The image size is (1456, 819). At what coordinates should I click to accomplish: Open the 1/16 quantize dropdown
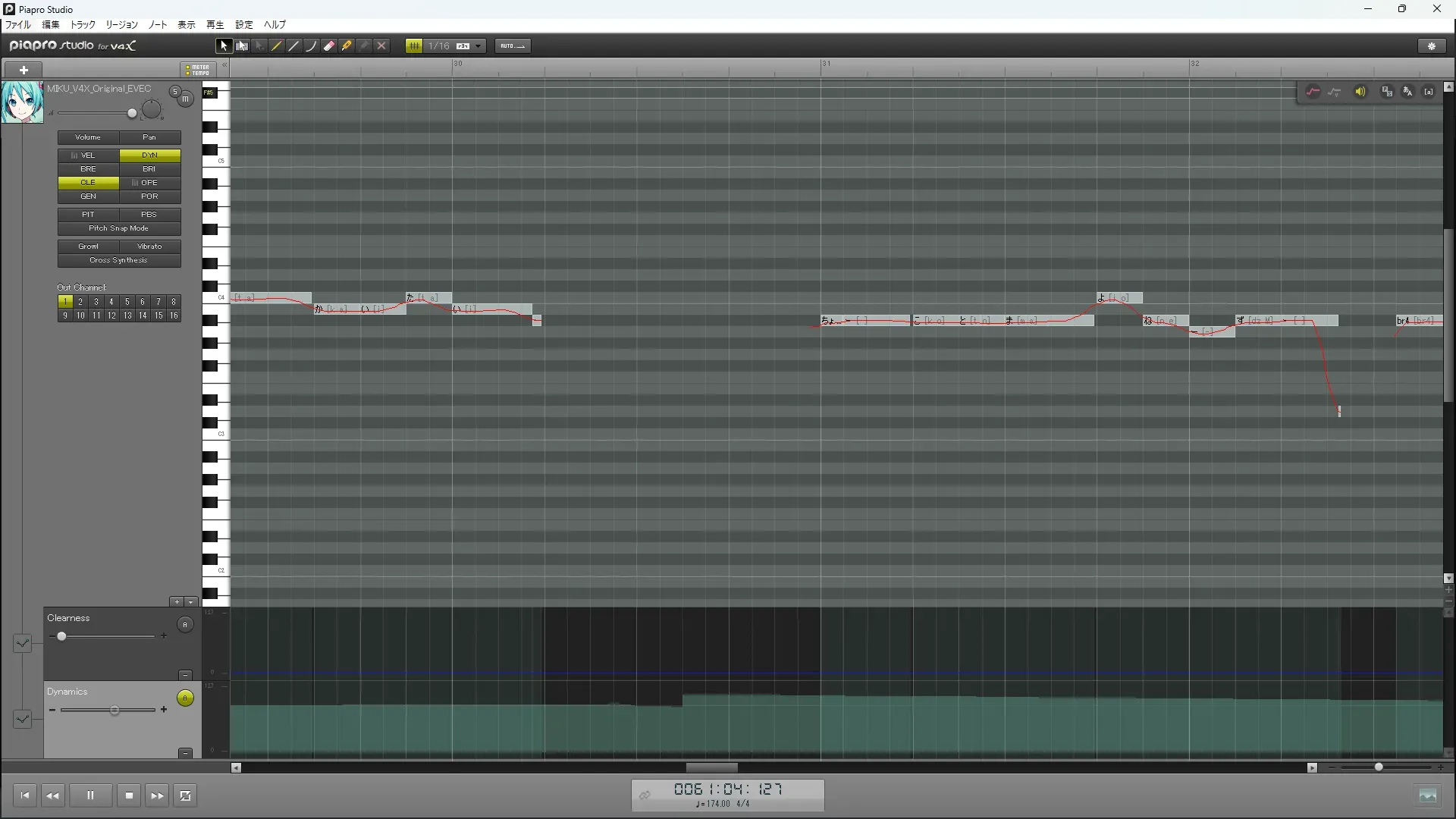coord(478,46)
